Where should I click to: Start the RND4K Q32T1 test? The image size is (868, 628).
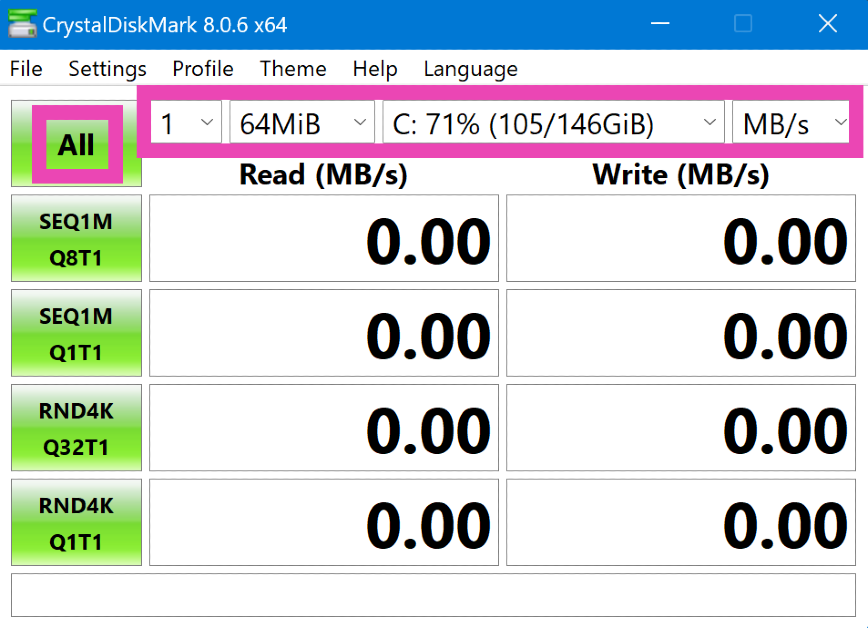(x=76, y=428)
